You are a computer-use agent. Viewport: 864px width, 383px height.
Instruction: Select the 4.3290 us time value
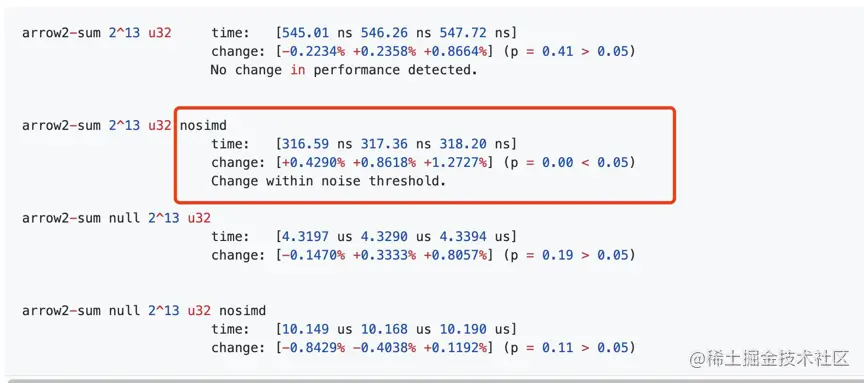(x=388, y=236)
